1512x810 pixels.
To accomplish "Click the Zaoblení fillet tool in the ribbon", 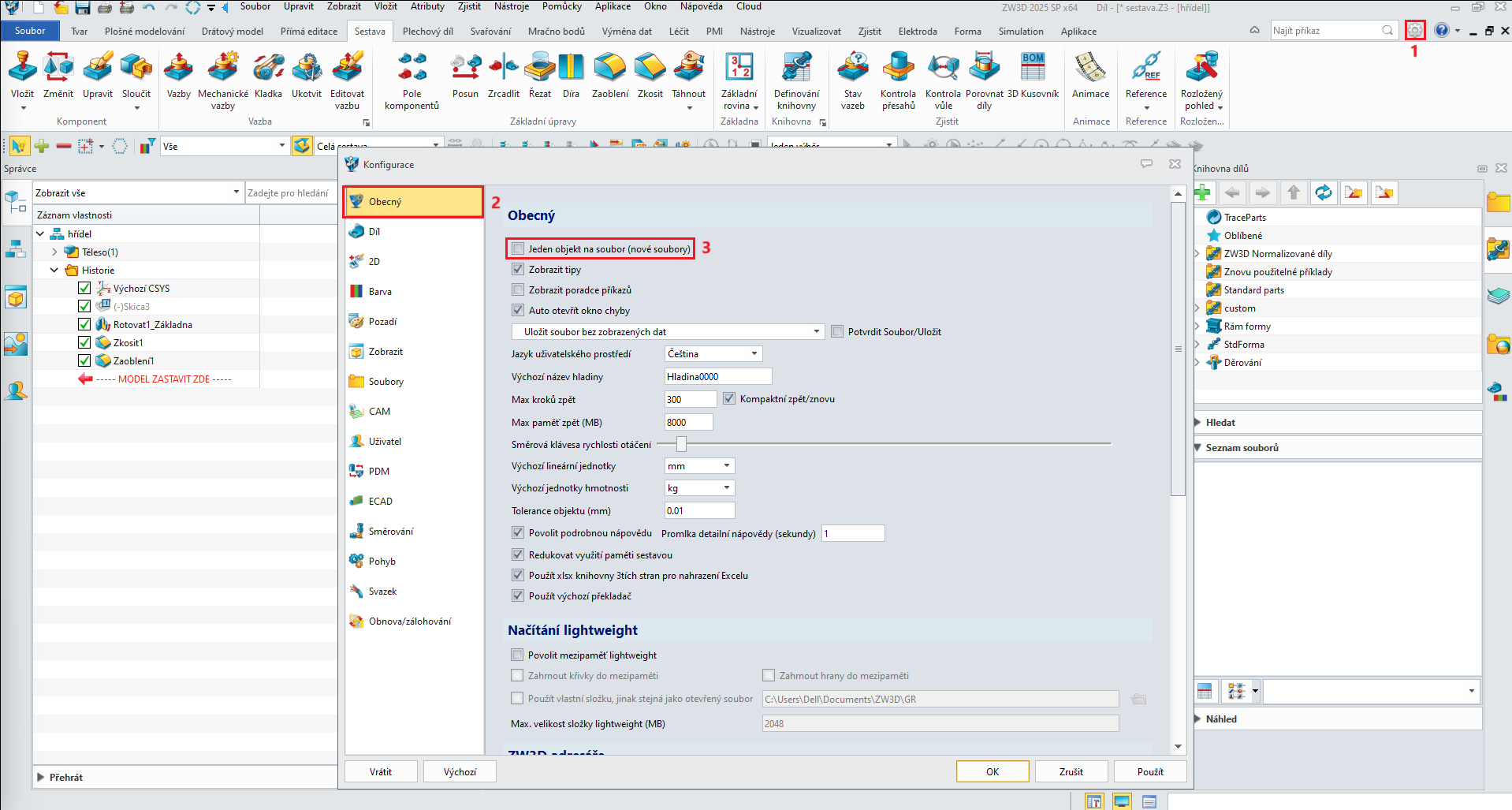I will click(610, 69).
